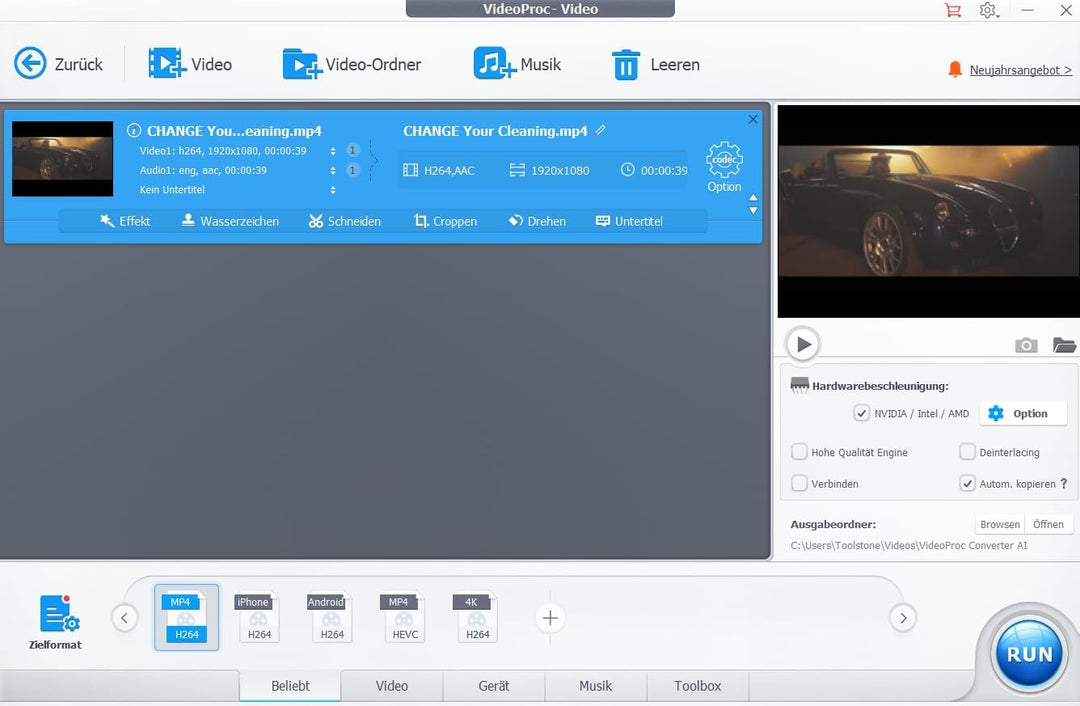Click the Leeren trash icon

tap(626, 65)
